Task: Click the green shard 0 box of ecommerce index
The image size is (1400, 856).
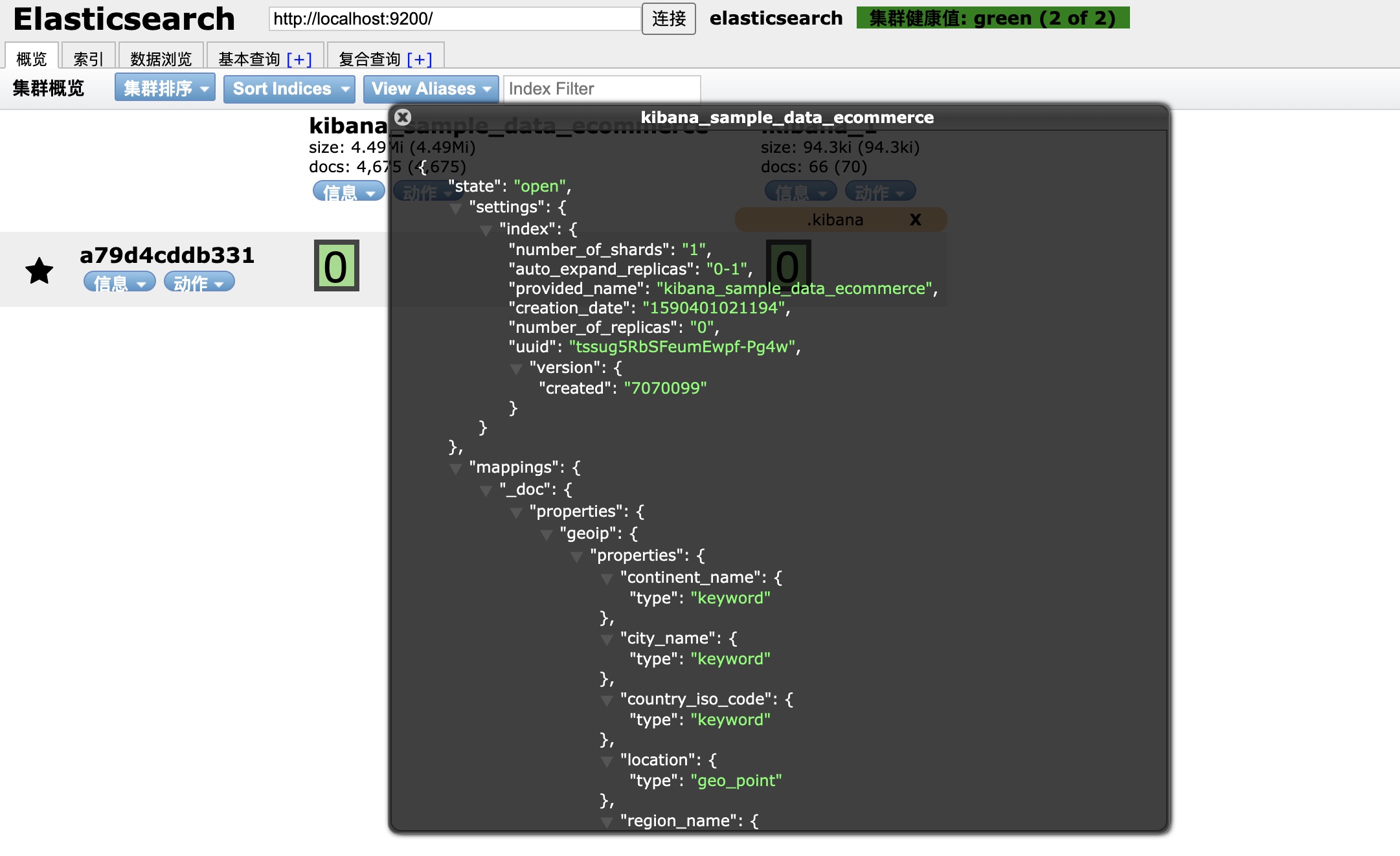Action: [x=336, y=266]
